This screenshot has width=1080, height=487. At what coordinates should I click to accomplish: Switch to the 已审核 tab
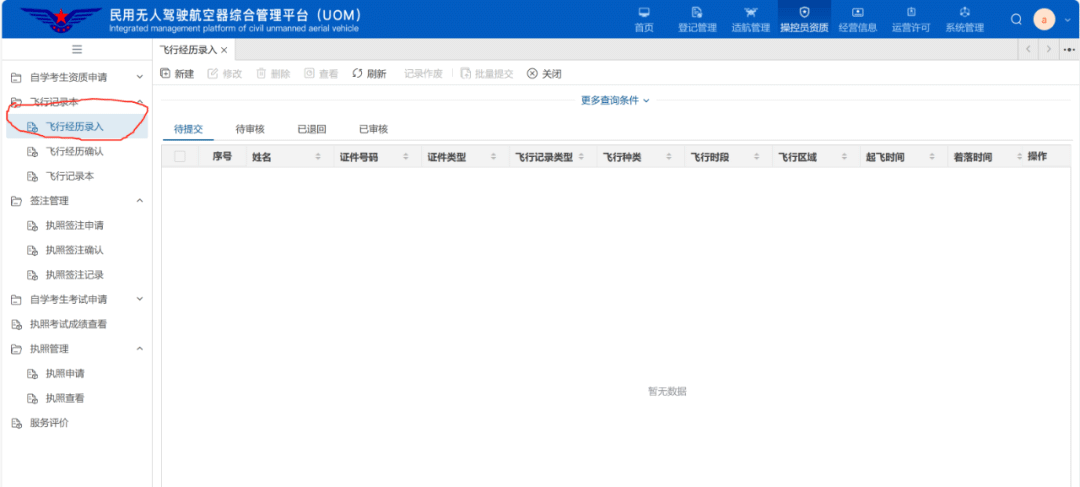tap(373, 129)
